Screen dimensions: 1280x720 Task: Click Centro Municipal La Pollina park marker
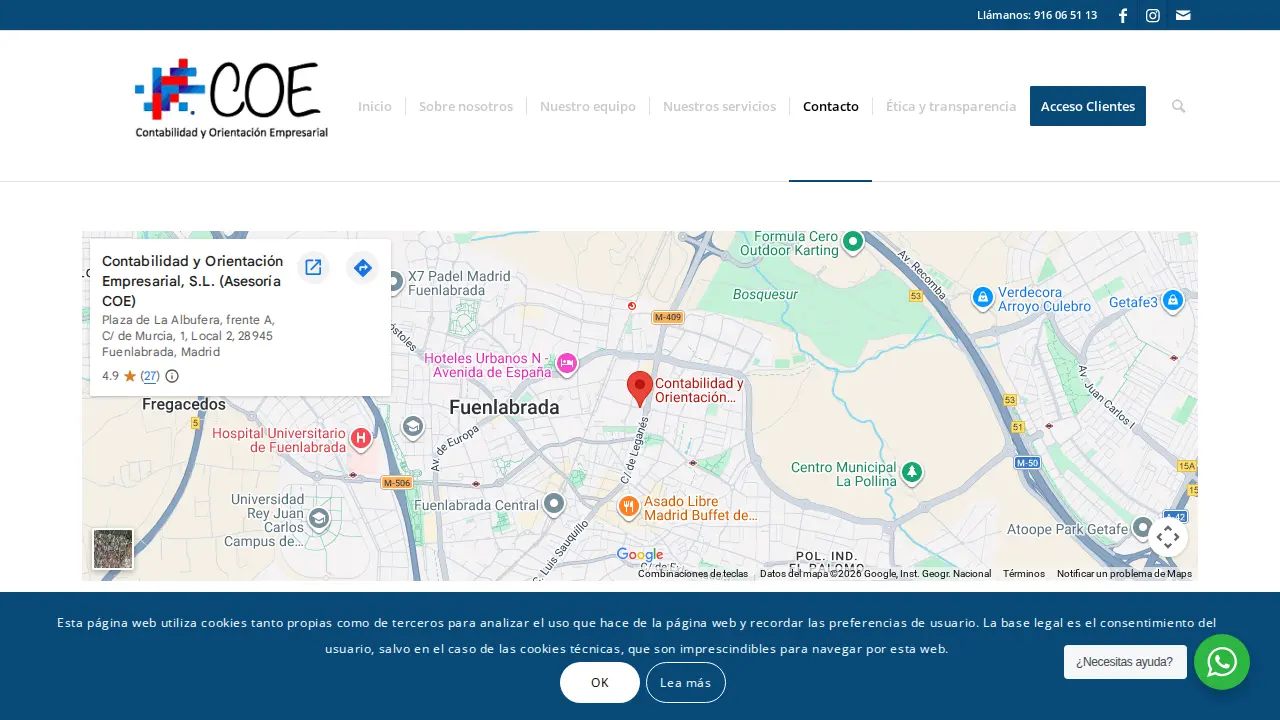coord(911,472)
